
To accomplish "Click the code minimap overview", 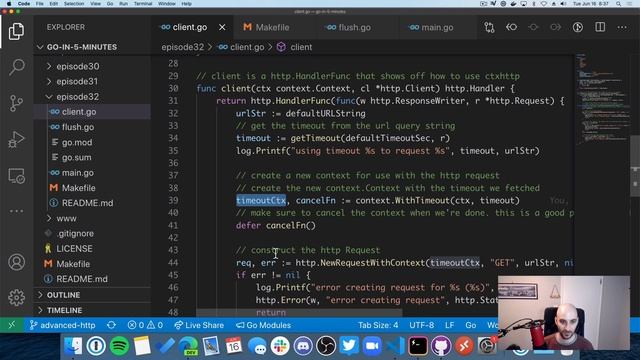I will [602, 98].
